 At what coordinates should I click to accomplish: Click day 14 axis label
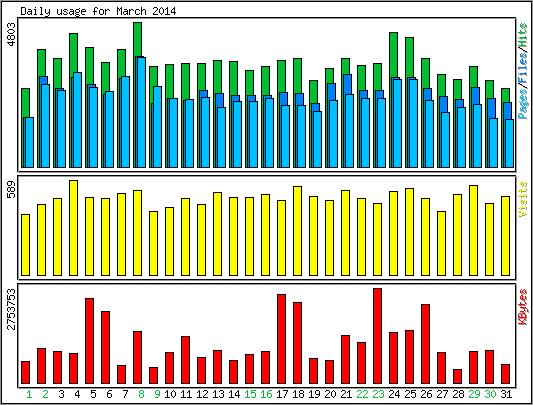[234, 394]
